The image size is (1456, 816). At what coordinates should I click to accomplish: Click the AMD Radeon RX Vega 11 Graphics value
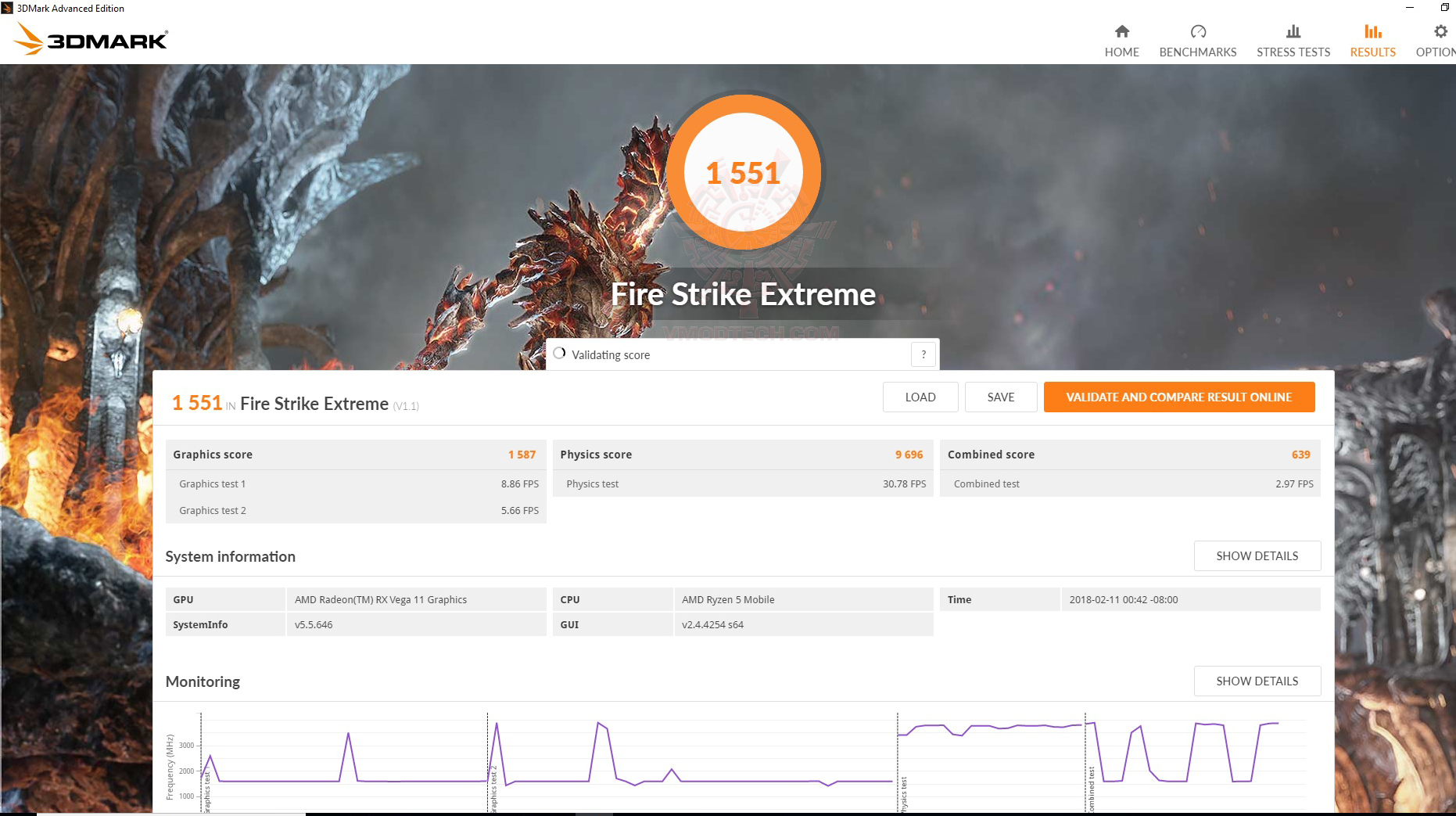pyautogui.click(x=381, y=600)
